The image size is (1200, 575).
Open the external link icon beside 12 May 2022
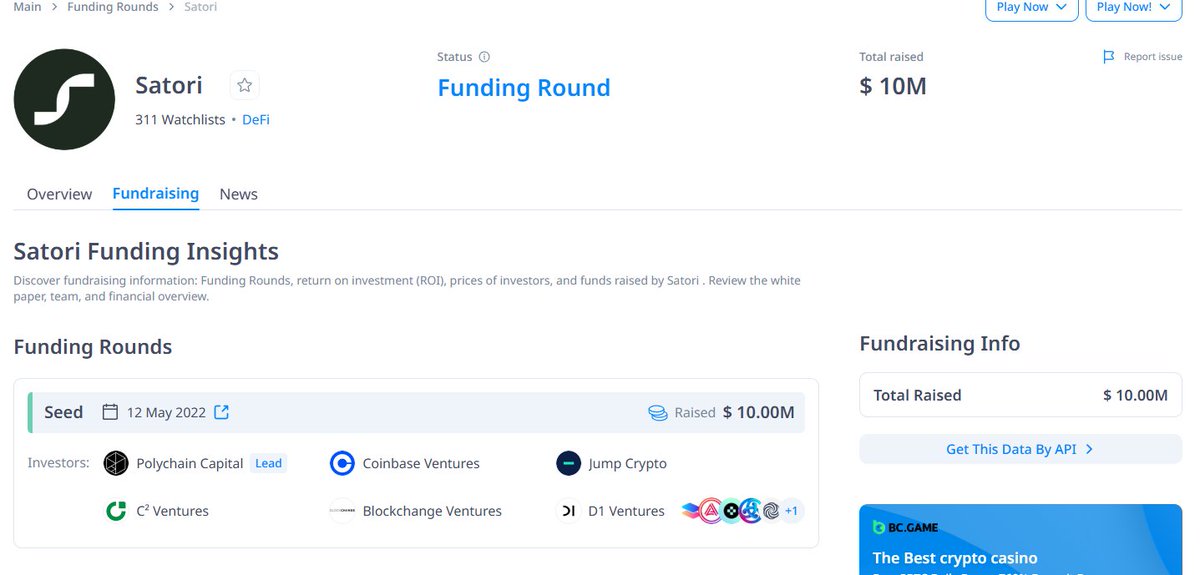222,412
